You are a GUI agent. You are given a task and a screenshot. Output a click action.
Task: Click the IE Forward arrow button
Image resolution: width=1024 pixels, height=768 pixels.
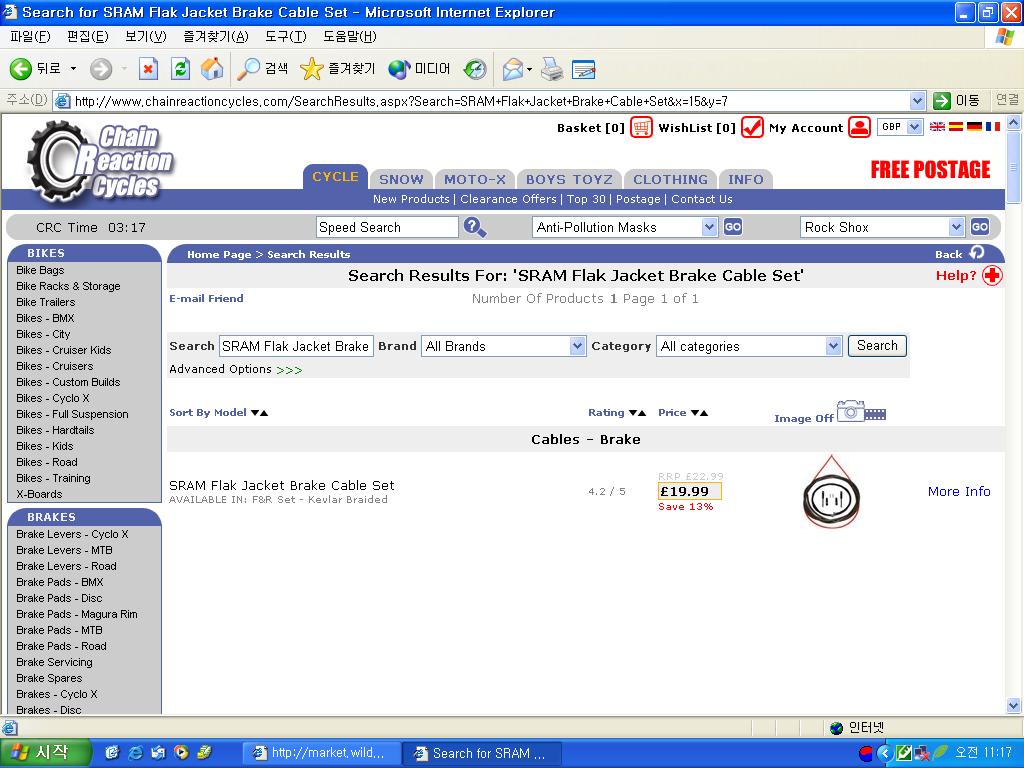[101, 69]
